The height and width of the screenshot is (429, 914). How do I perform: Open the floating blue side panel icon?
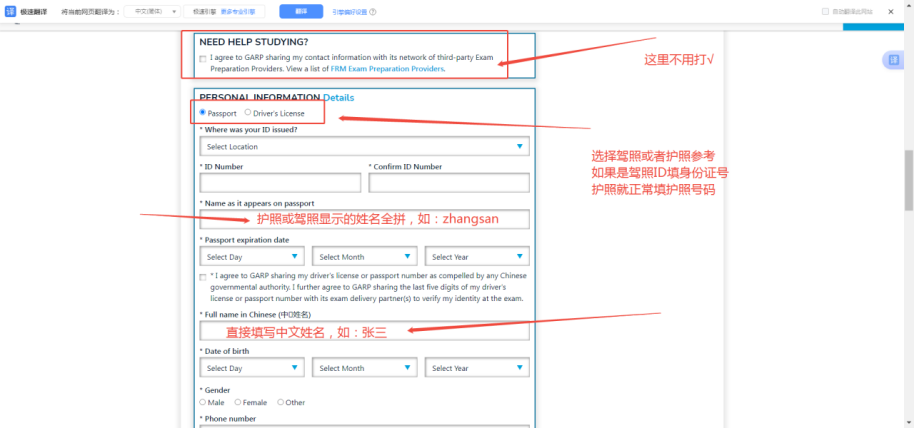tap(893, 61)
